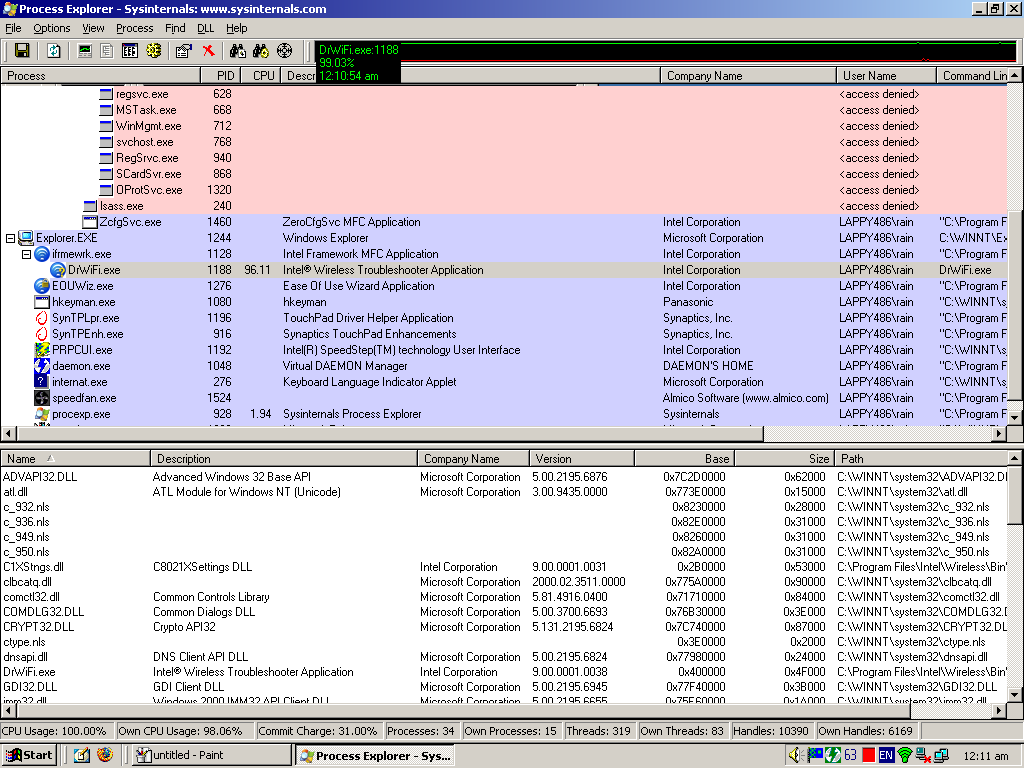Click the daemon.exe lightning bolt icon
1024x768 pixels.
point(42,366)
